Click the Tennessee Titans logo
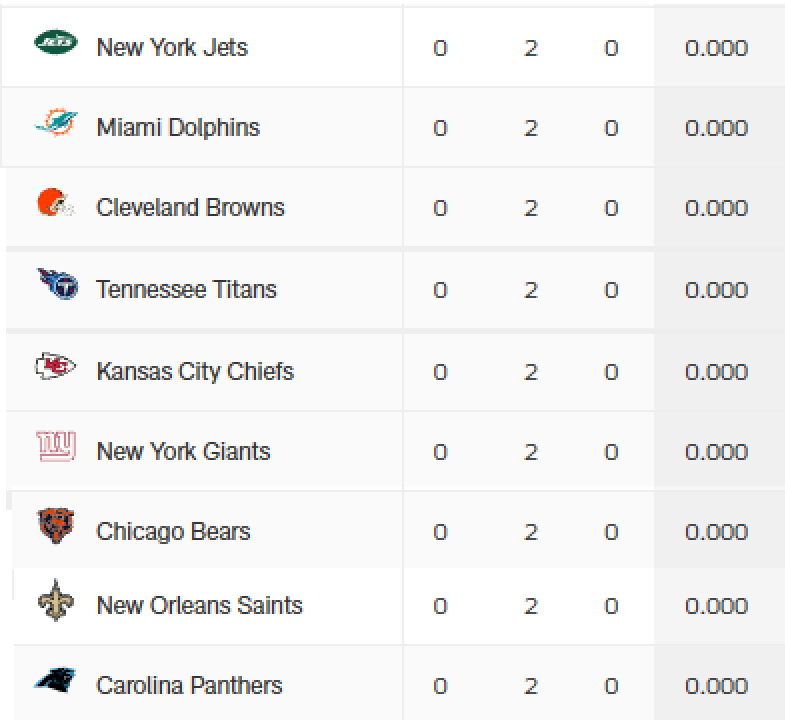Image resolution: width=785 pixels, height=720 pixels. [57, 284]
